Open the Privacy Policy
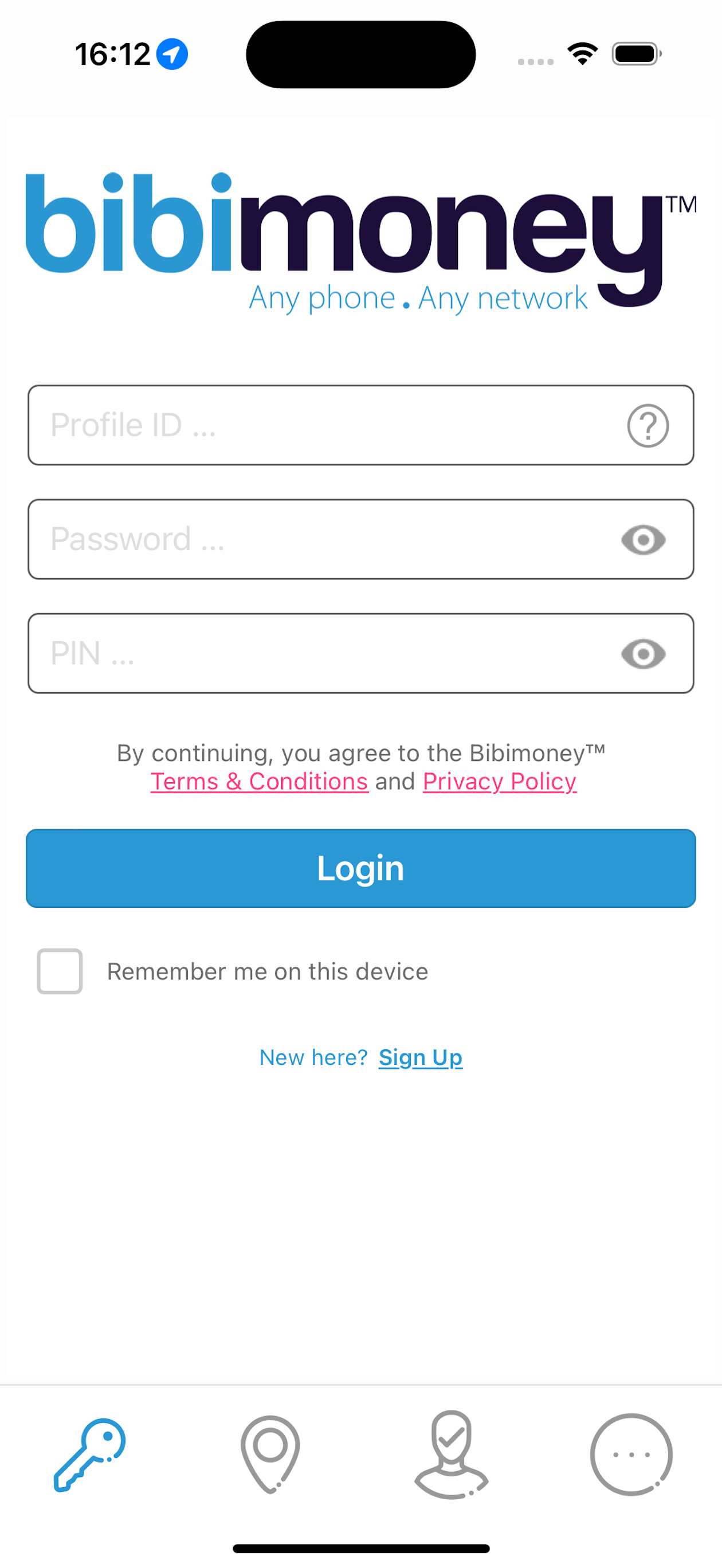The image size is (722, 1568). tap(499, 781)
